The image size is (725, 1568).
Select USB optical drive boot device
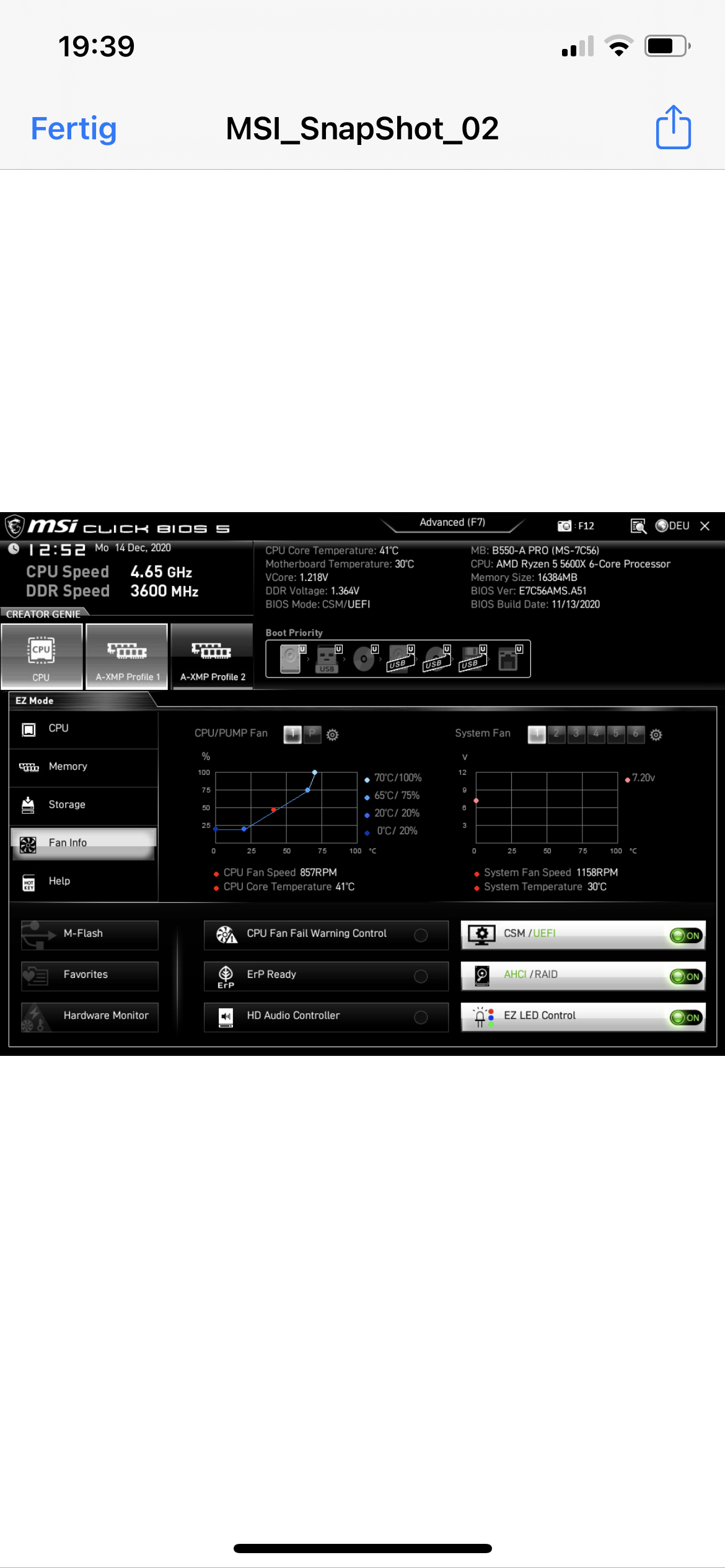tap(436, 659)
